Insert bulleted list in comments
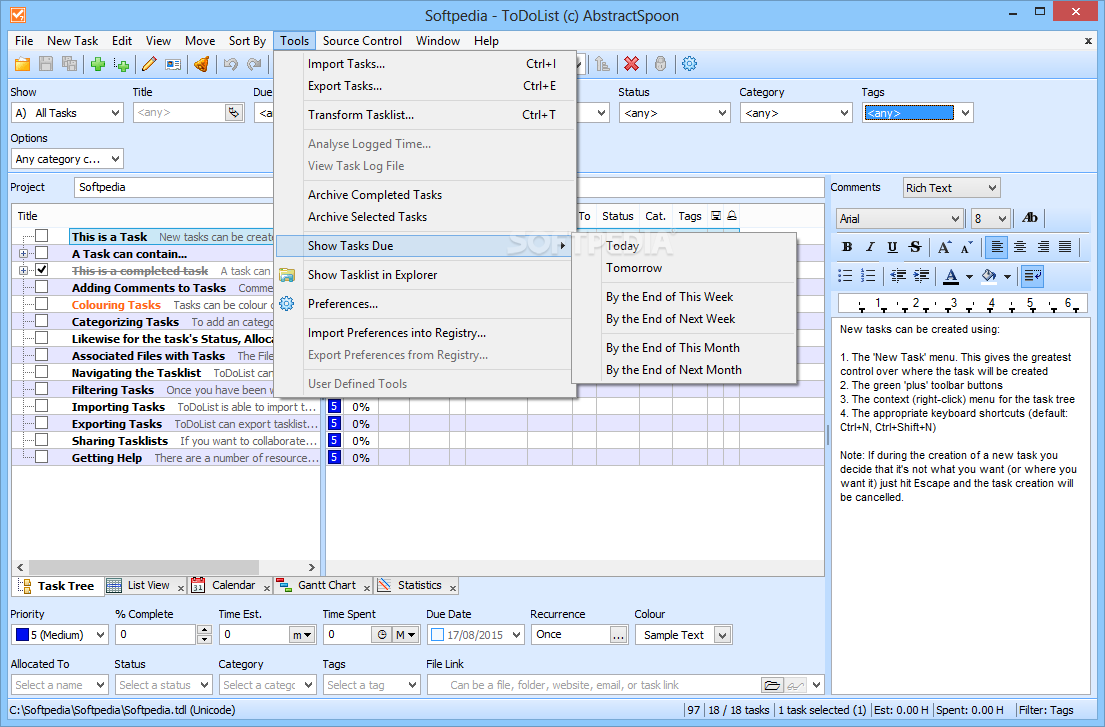 click(845, 275)
